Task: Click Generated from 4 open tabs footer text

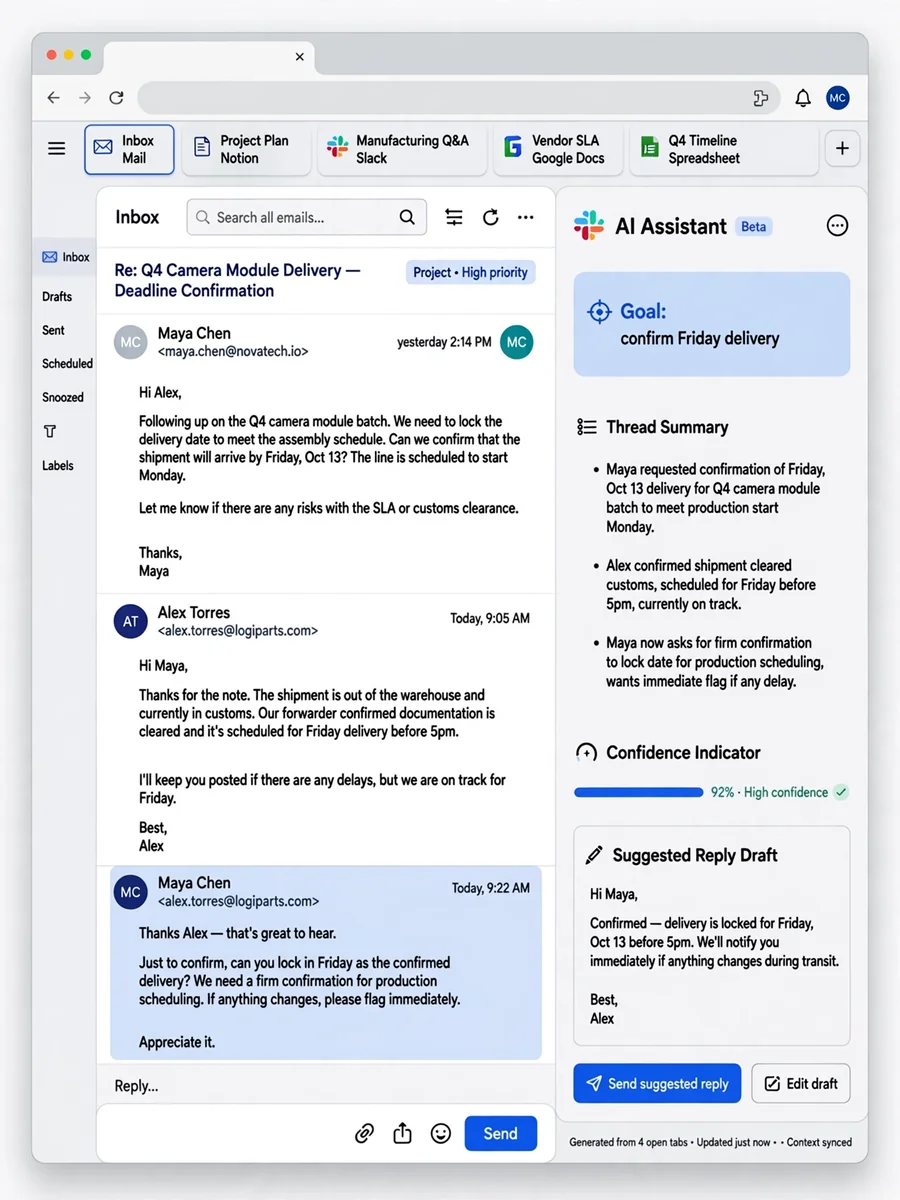Action: [628, 1142]
